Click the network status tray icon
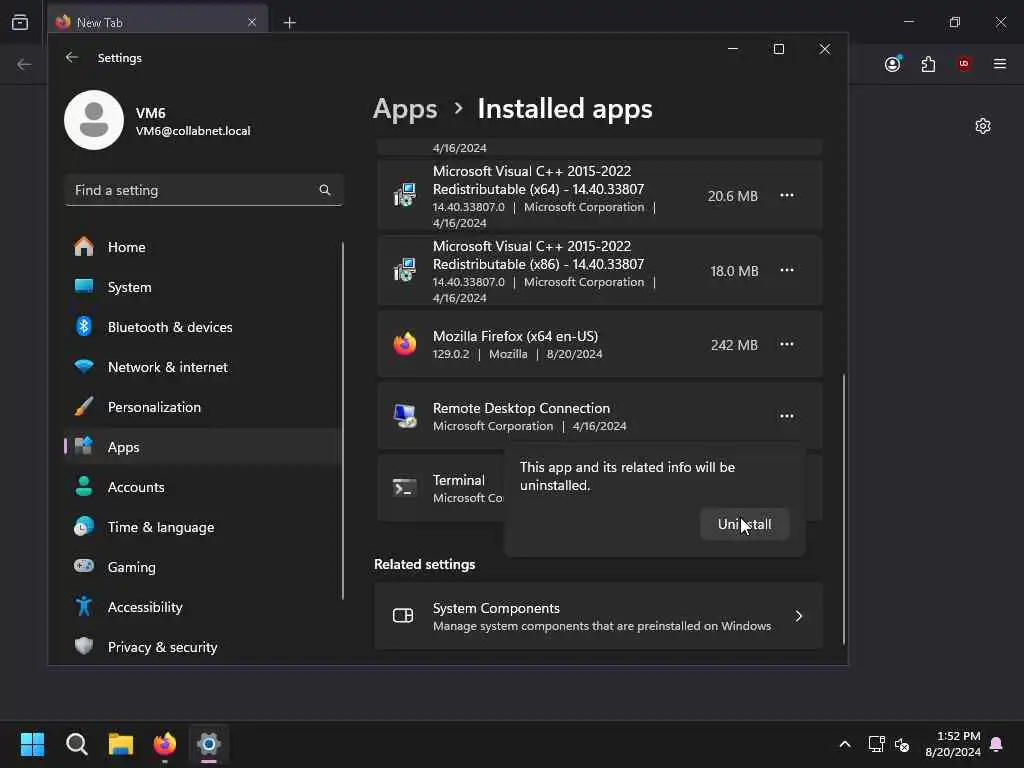1024x768 pixels. click(x=876, y=744)
